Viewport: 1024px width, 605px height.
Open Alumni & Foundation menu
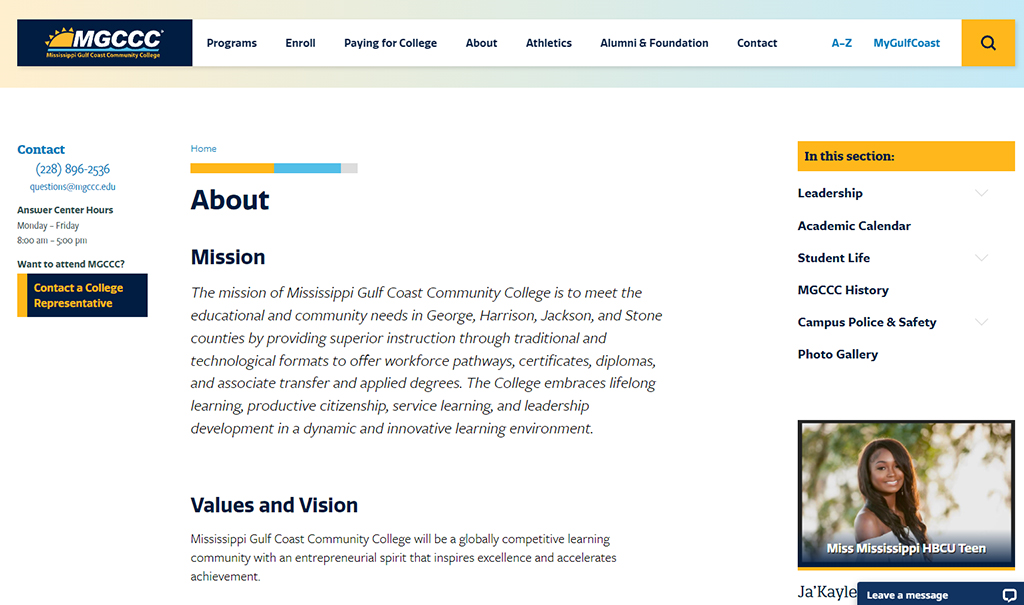(x=654, y=43)
